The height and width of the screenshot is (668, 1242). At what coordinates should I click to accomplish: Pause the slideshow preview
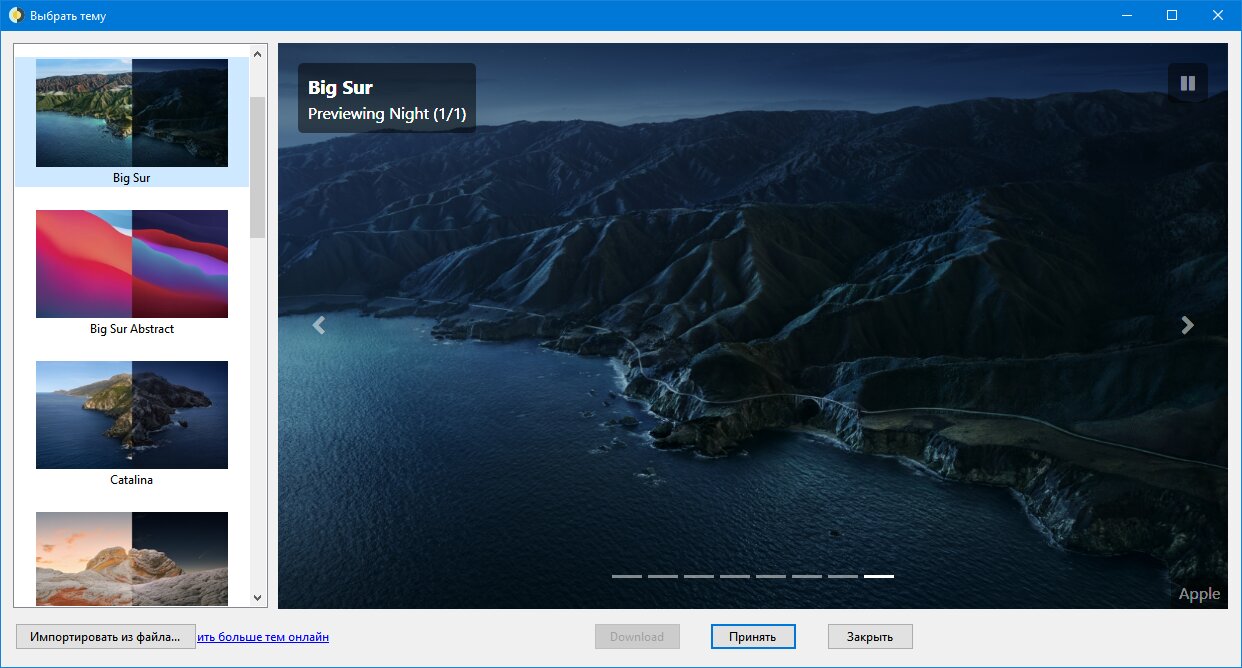[1187, 83]
